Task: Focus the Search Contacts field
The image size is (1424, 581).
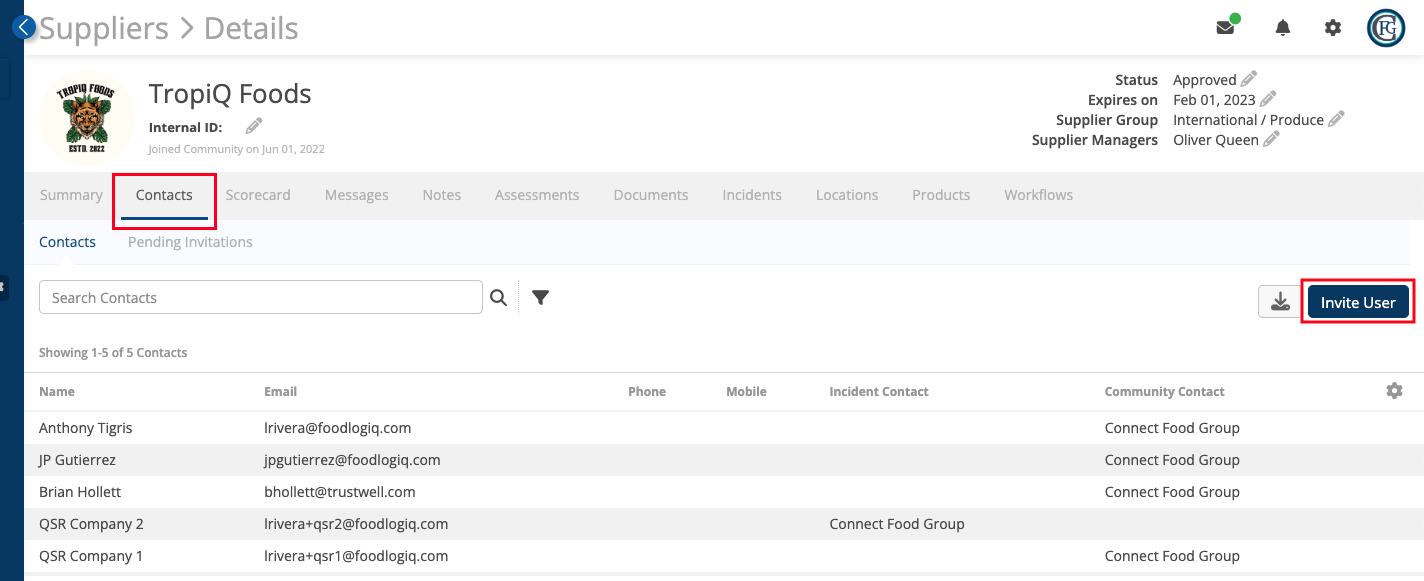Action: (261, 297)
